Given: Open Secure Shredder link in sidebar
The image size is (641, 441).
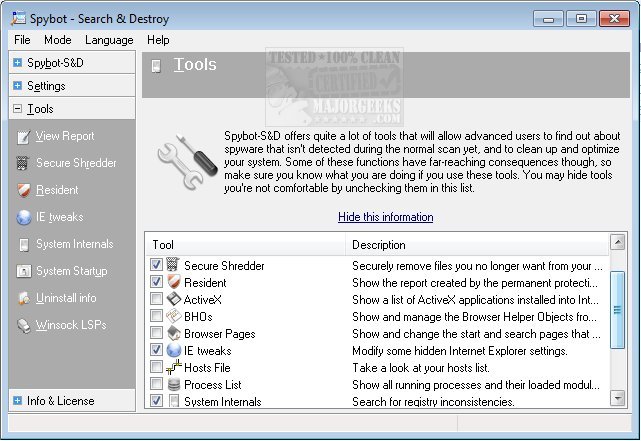Looking at the screenshot, I should (76, 163).
